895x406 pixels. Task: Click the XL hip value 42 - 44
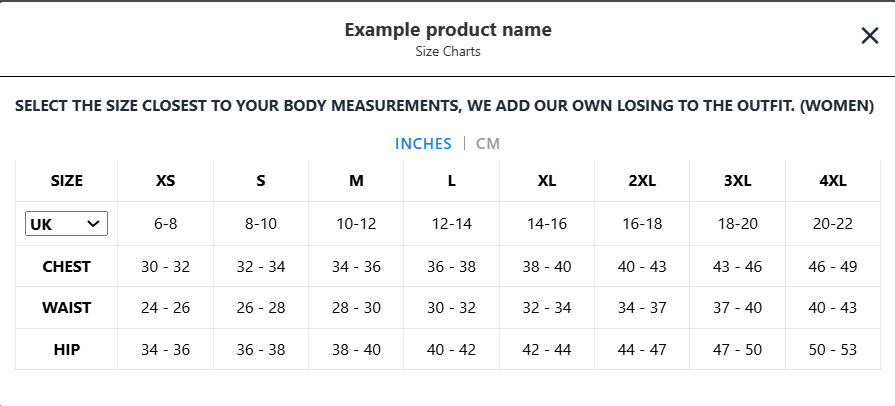546,349
